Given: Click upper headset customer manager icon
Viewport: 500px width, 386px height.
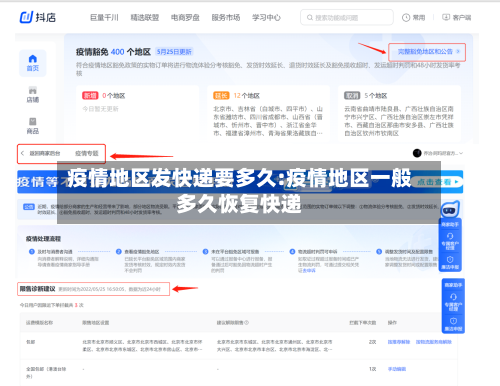Looking at the screenshot, I should (450, 236).
